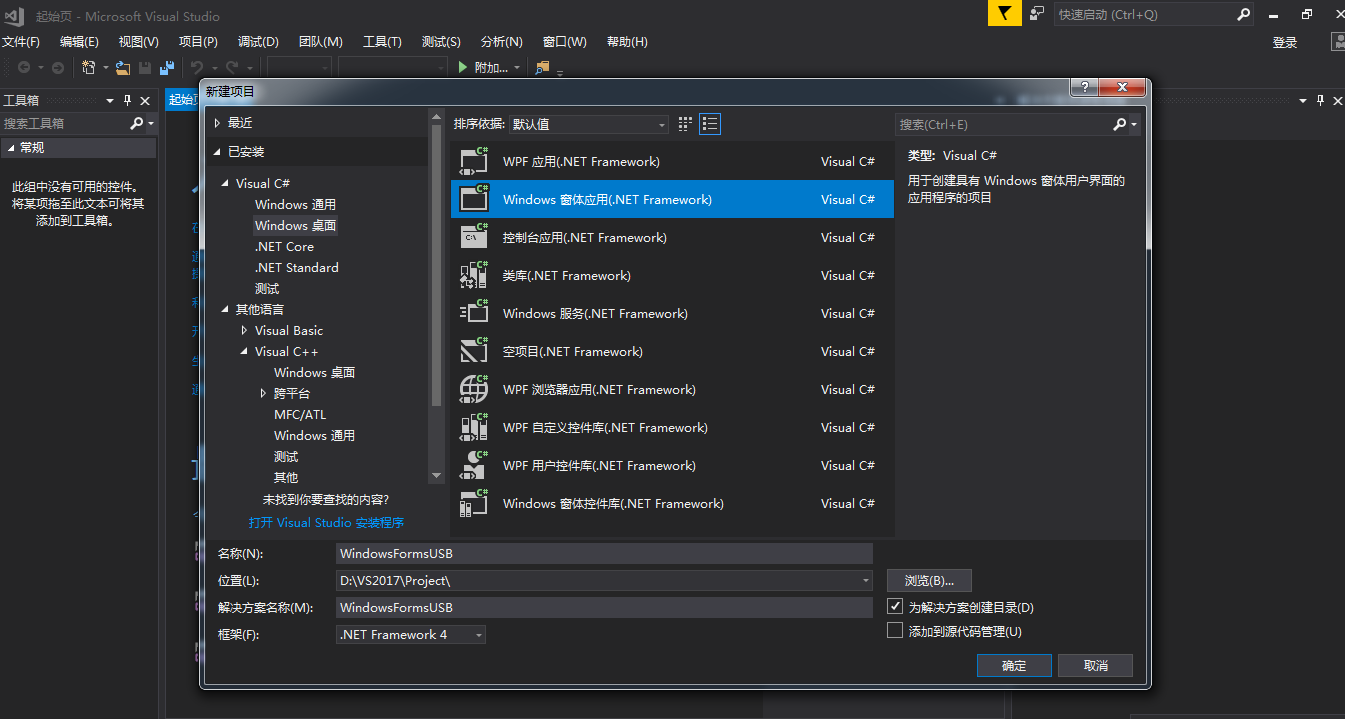
Task: Click the navigate backward arrow in toolbar
Action: point(23,67)
